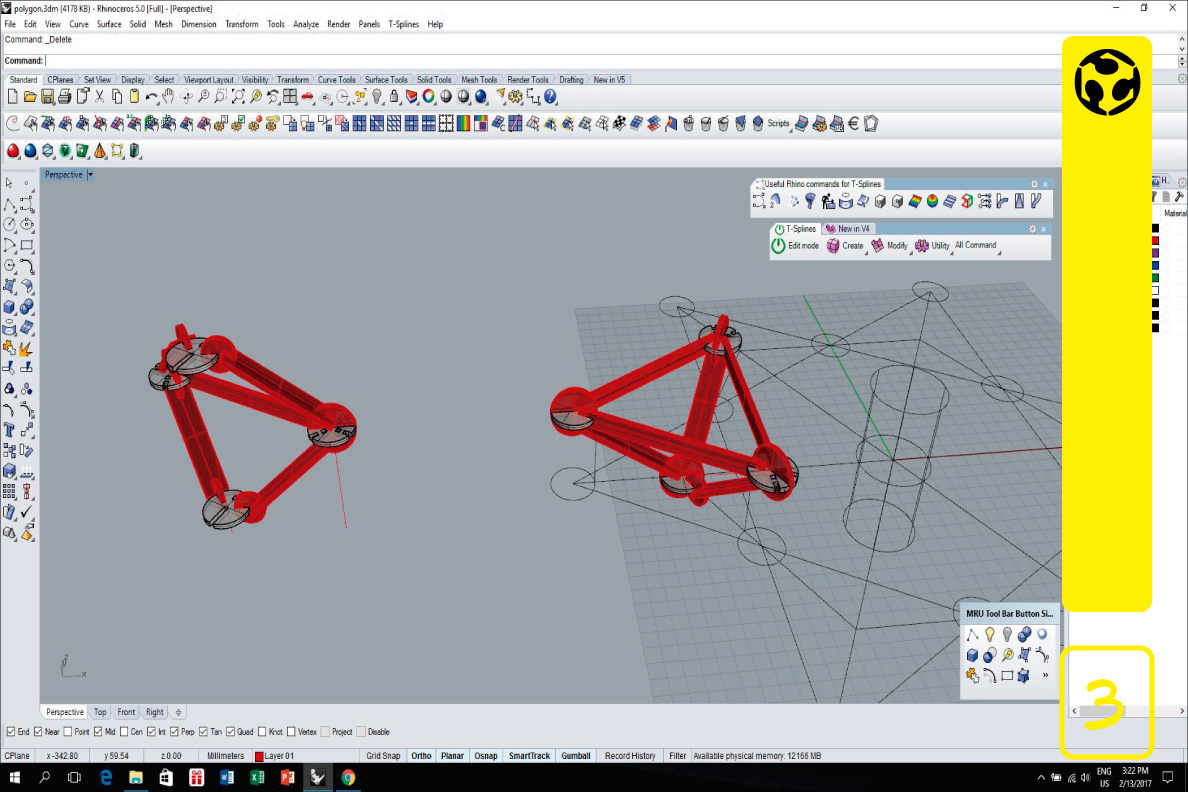
Task: Click the T-Splines Edit mode power icon
Action: (x=779, y=246)
